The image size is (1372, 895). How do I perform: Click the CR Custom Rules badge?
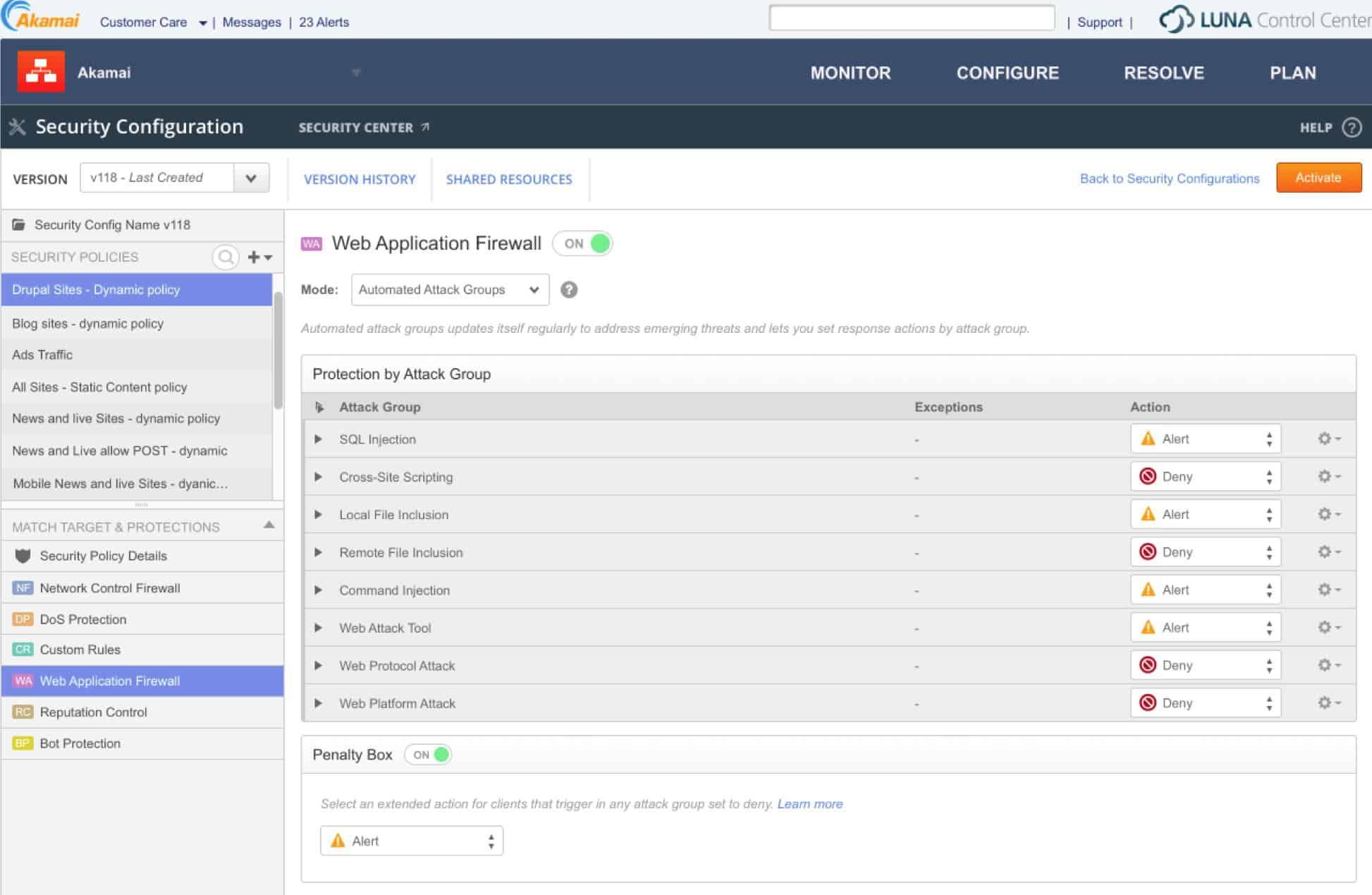(23, 650)
